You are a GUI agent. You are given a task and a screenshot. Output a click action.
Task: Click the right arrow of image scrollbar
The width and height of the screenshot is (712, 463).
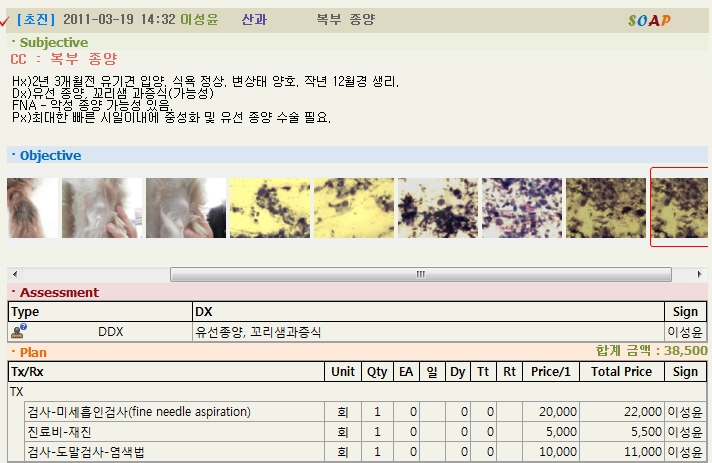(x=699, y=274)
